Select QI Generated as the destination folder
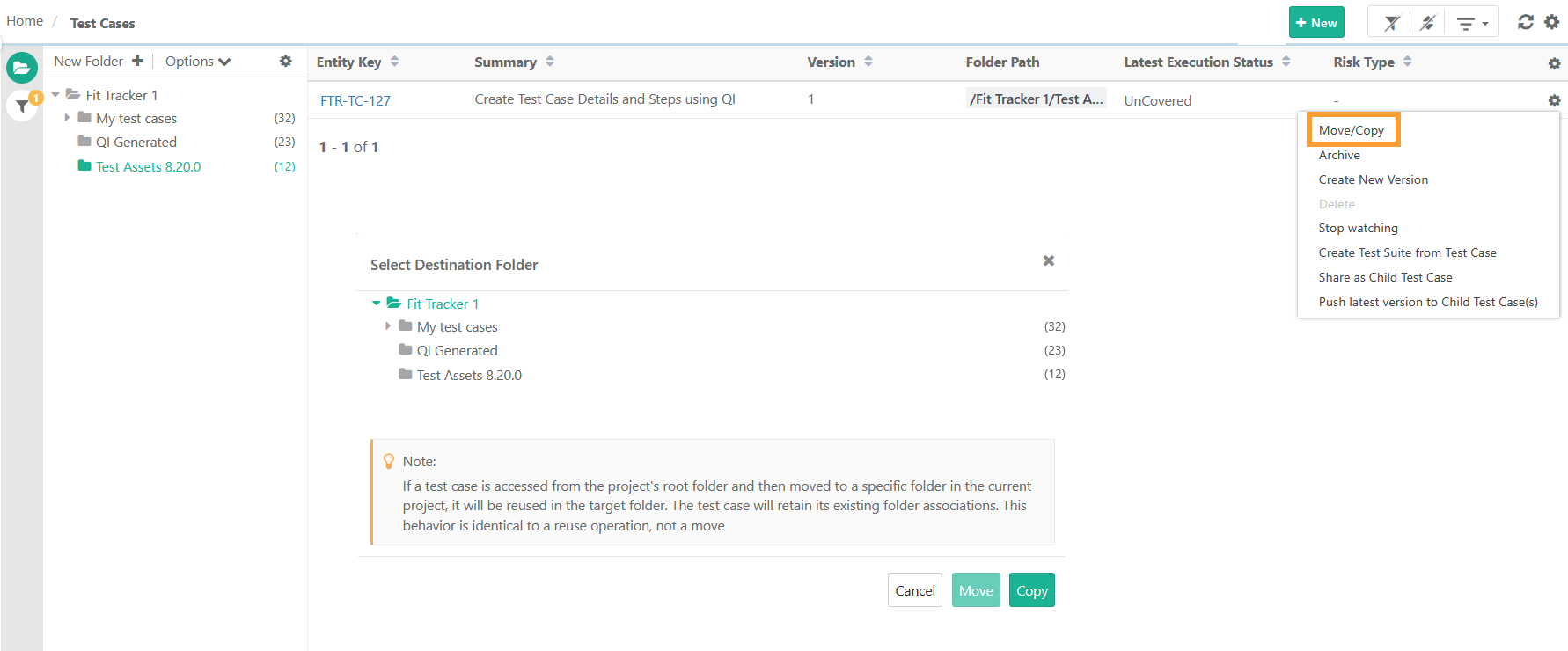1568x651 pixels. coord(457,350)
